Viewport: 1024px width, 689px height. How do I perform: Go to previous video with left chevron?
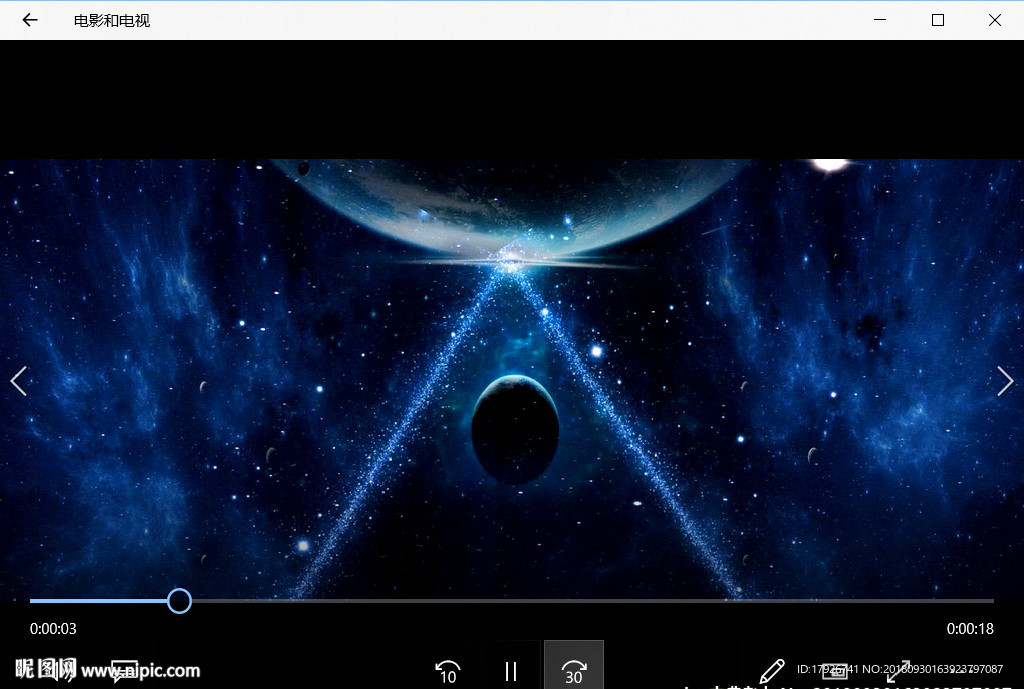tap(18, 381)
